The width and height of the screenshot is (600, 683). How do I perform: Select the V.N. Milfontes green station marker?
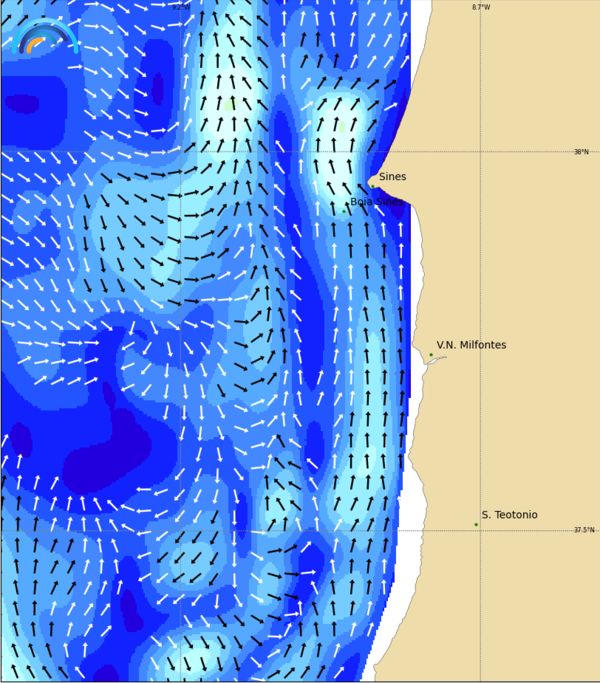pos(431,354)
